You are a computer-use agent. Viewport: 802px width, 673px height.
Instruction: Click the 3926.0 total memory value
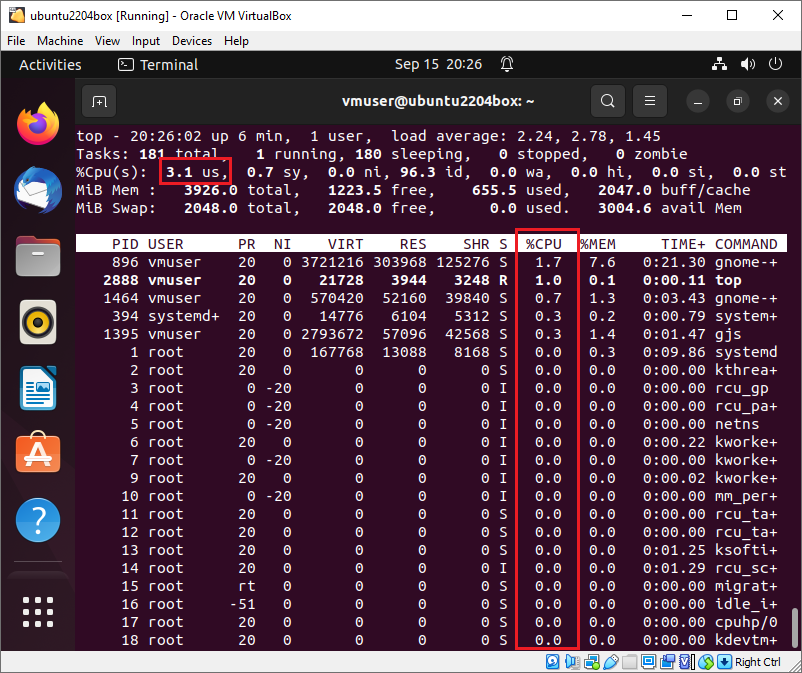[x=211, y=190]
